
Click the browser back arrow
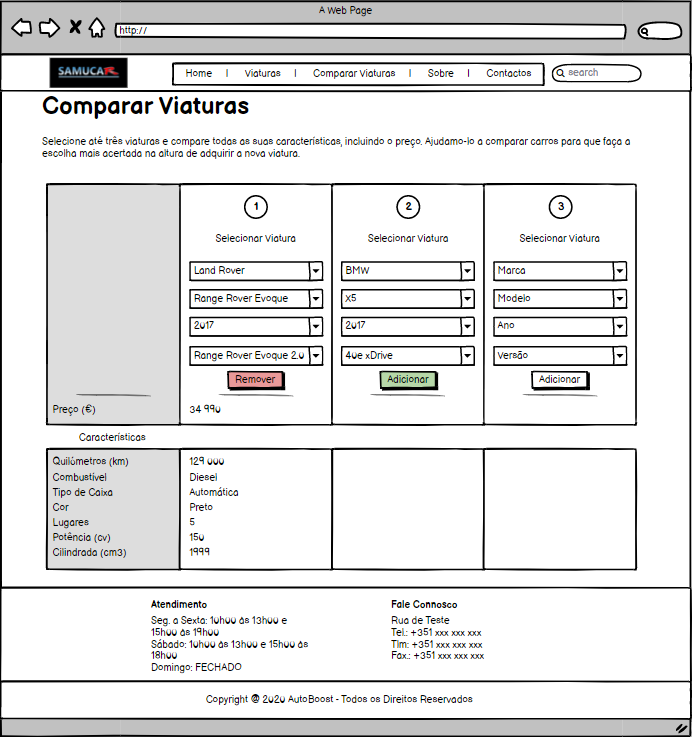[21, 28]
